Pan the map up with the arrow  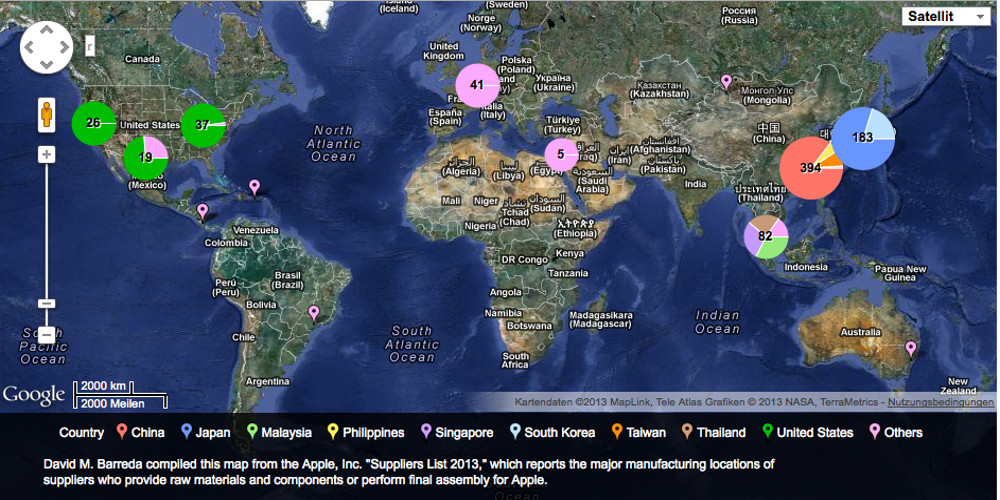[x=47, y=30]
